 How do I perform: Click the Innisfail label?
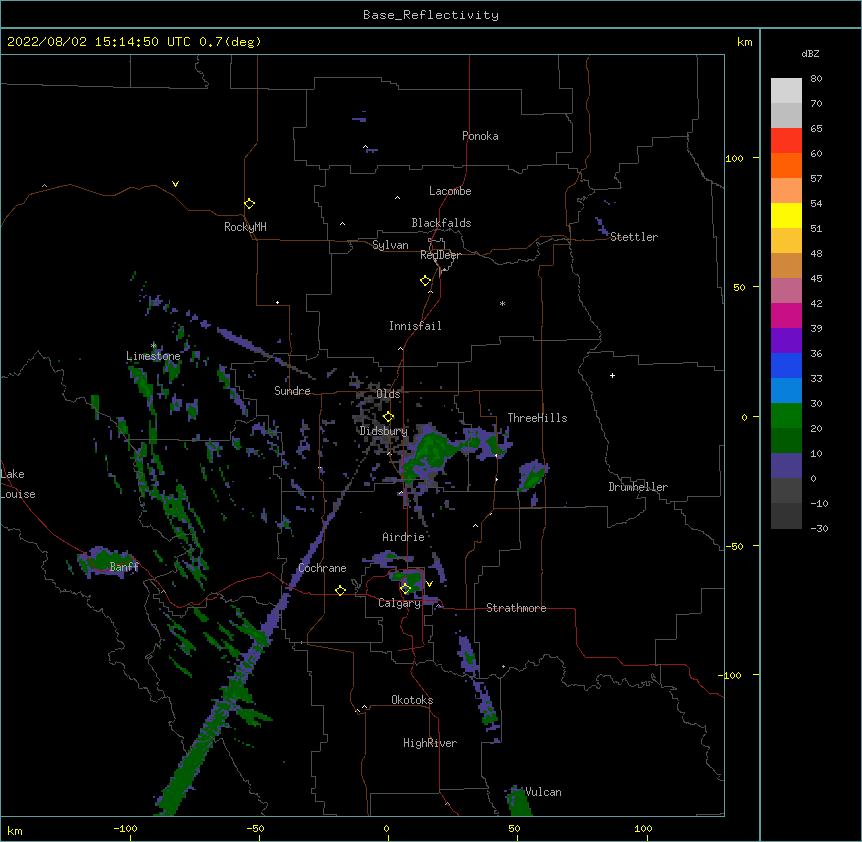pos(415,326)
